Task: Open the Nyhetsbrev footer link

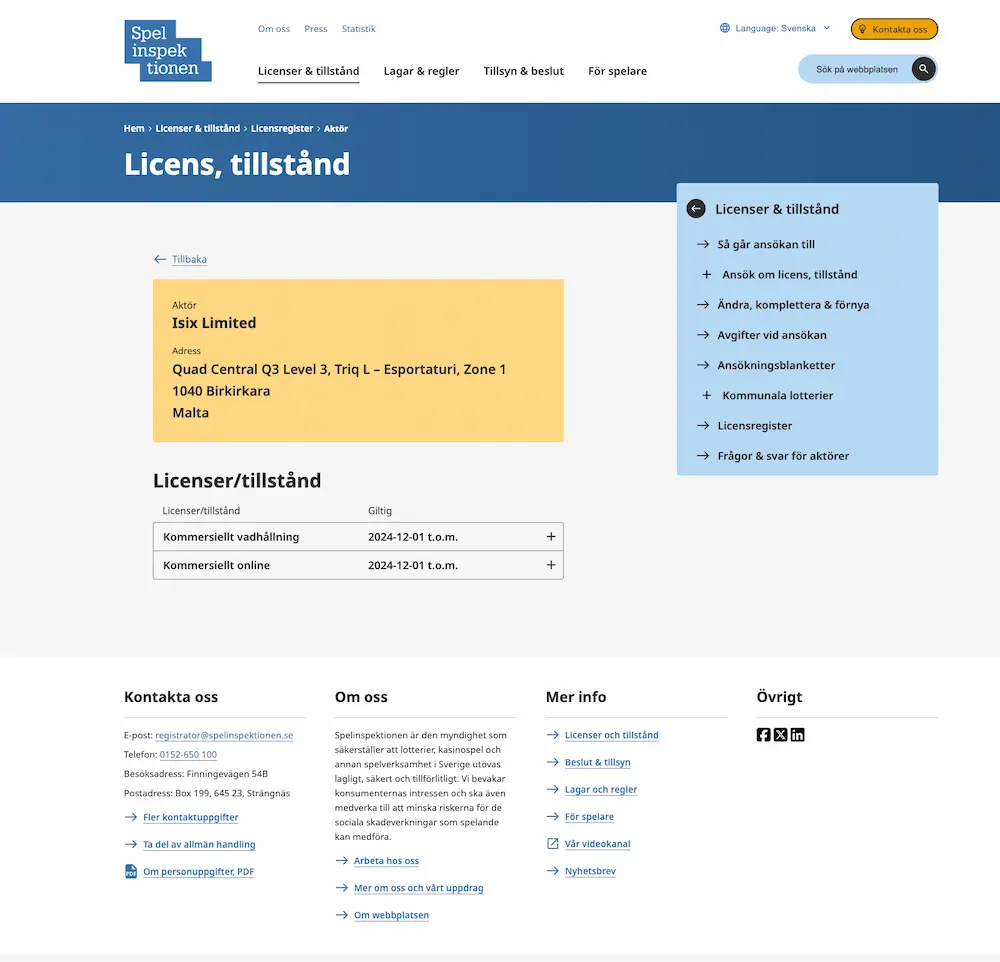Action: click(591, 871)
